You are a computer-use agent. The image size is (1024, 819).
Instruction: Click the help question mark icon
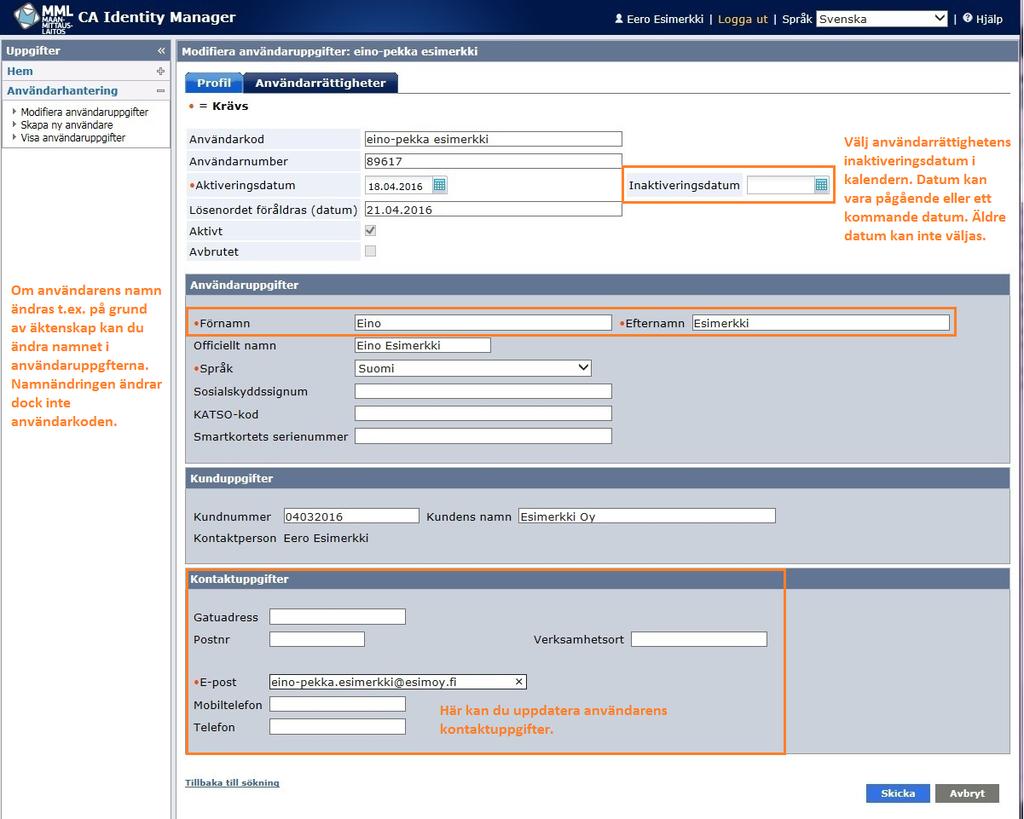pyautogui.click(x=967, y=18)
